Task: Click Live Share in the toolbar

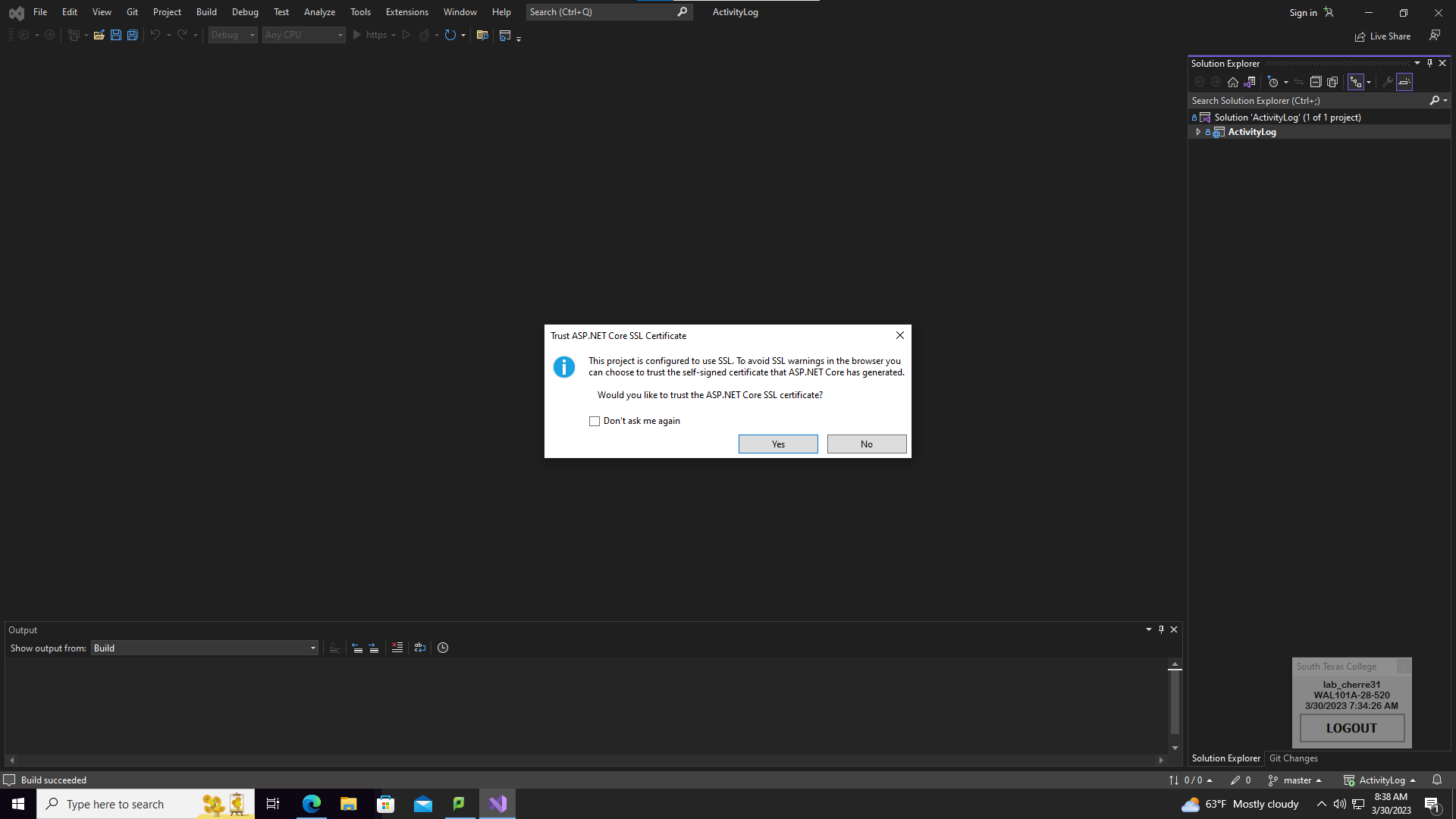Action: (1383, 36)
